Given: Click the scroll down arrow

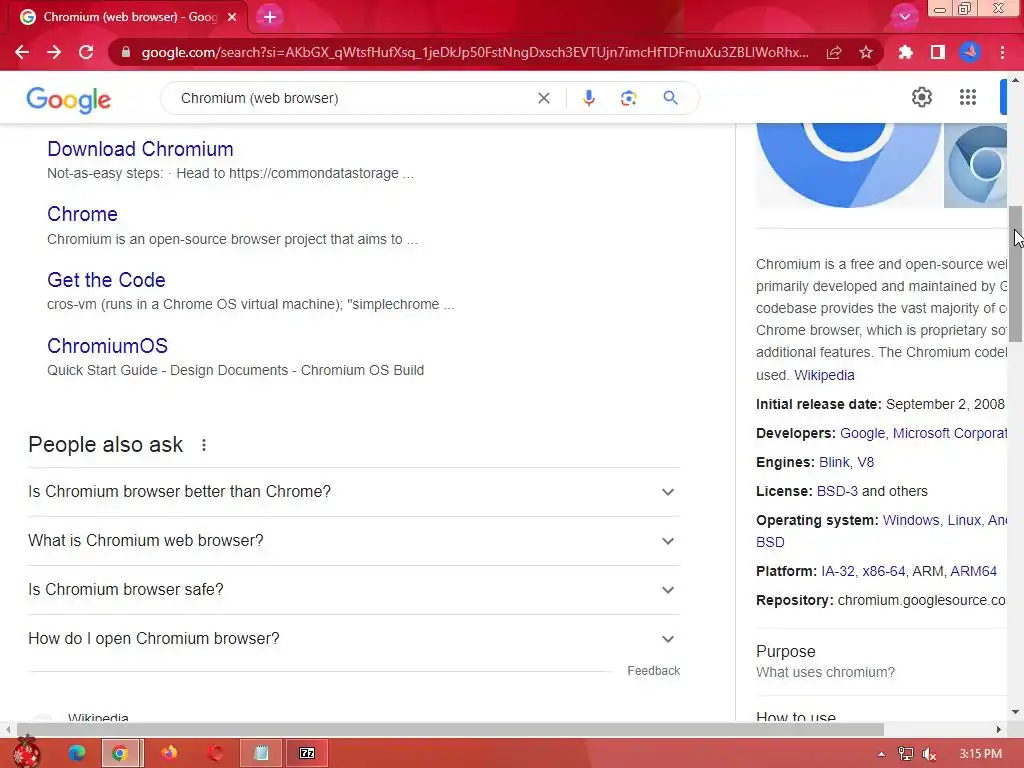Looking at the screenshot, I should (1015, 712).
